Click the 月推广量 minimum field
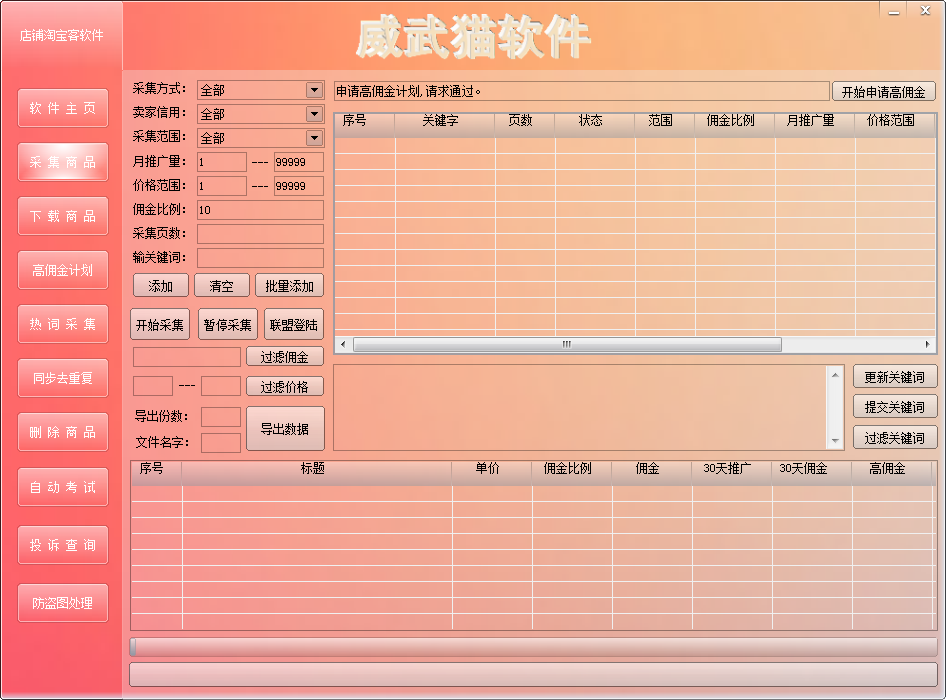 (x=221, y=162)
